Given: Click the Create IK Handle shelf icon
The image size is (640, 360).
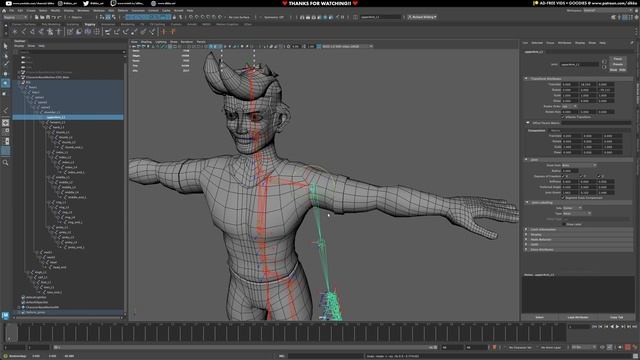Looking at the screenshot, I should (33, 31).
